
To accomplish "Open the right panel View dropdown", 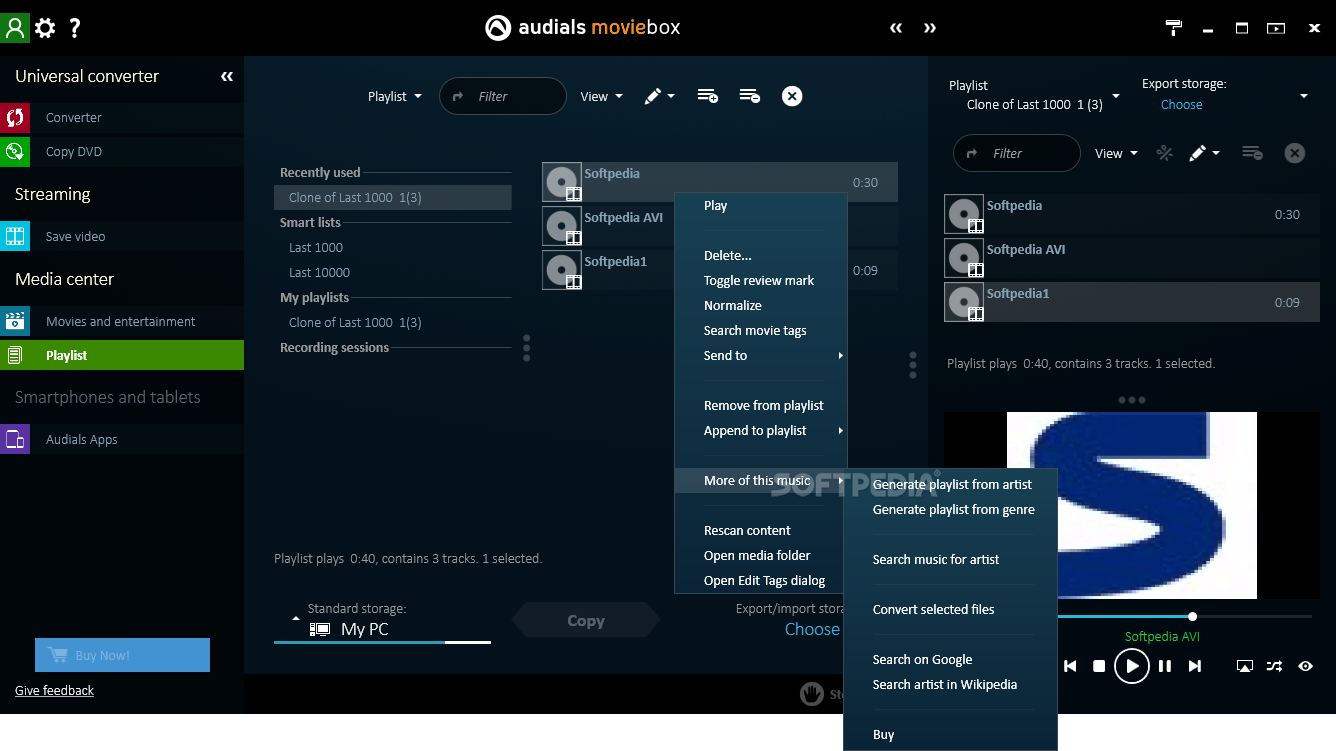I will 1117,154.
